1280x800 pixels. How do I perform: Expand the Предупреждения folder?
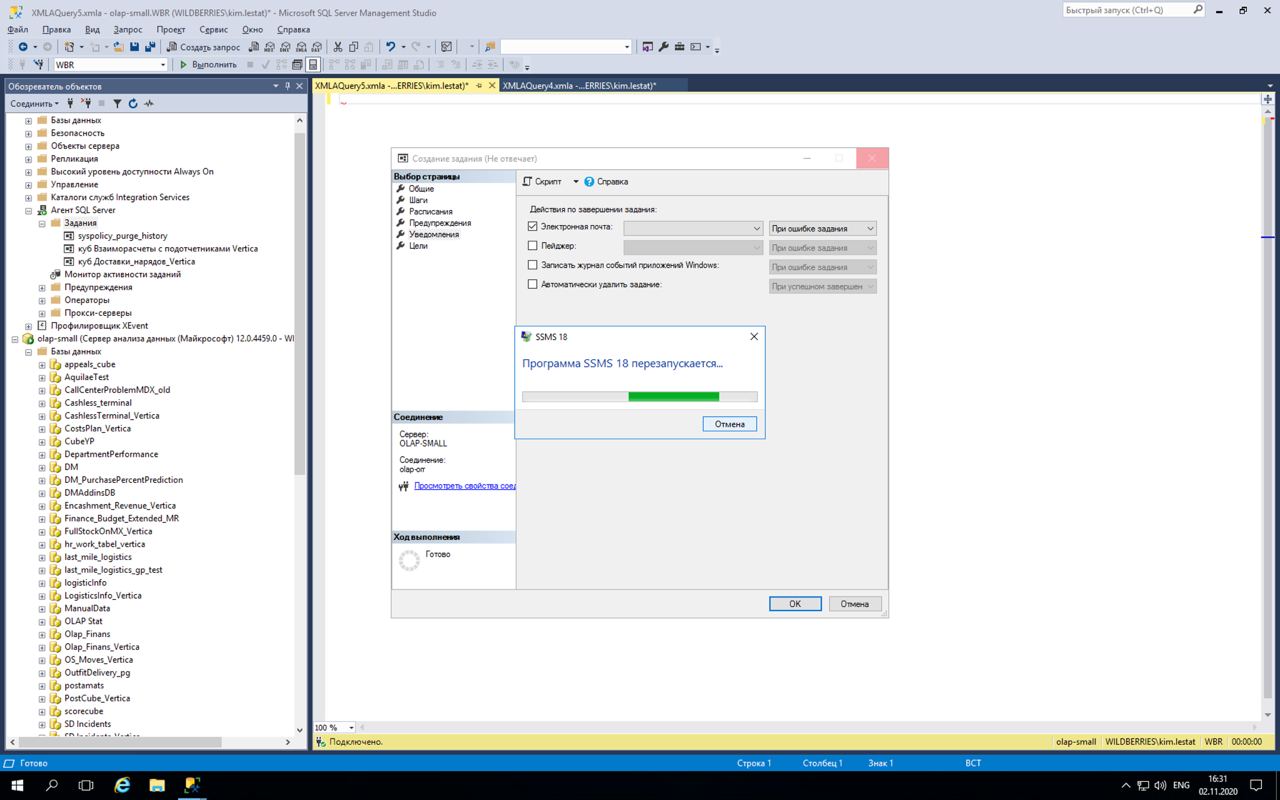[42, 287]
